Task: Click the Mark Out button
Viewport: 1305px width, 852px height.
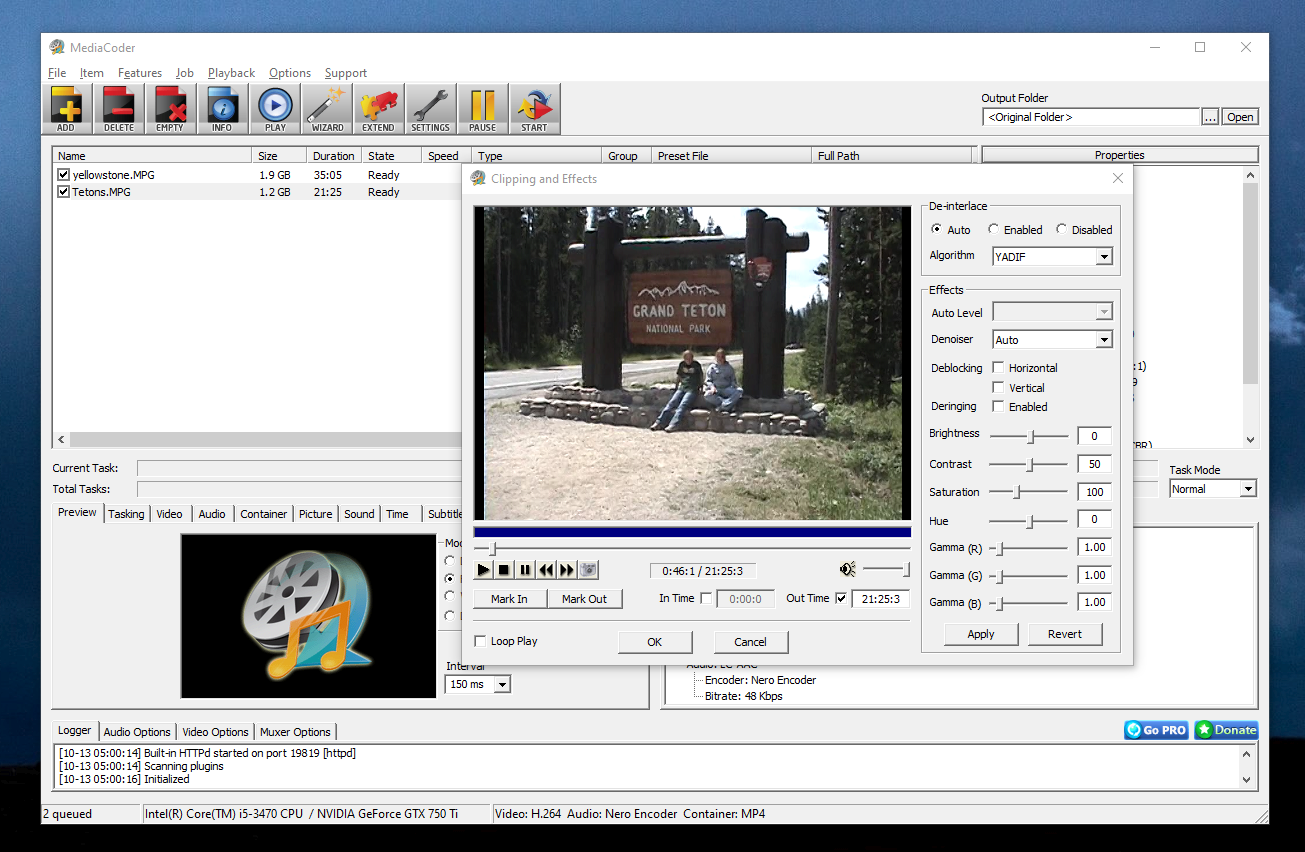Action: click(584, 599)
